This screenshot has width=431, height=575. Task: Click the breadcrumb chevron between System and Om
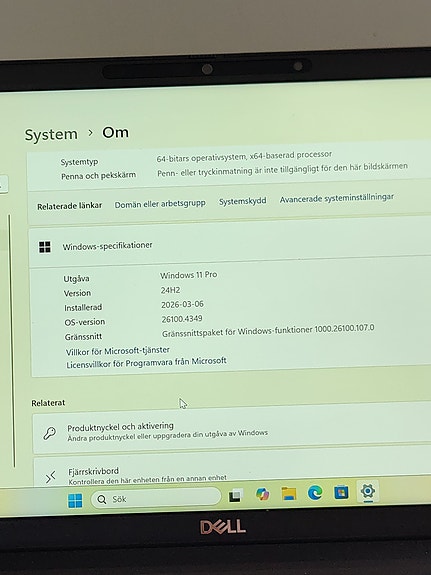(90, 133)
